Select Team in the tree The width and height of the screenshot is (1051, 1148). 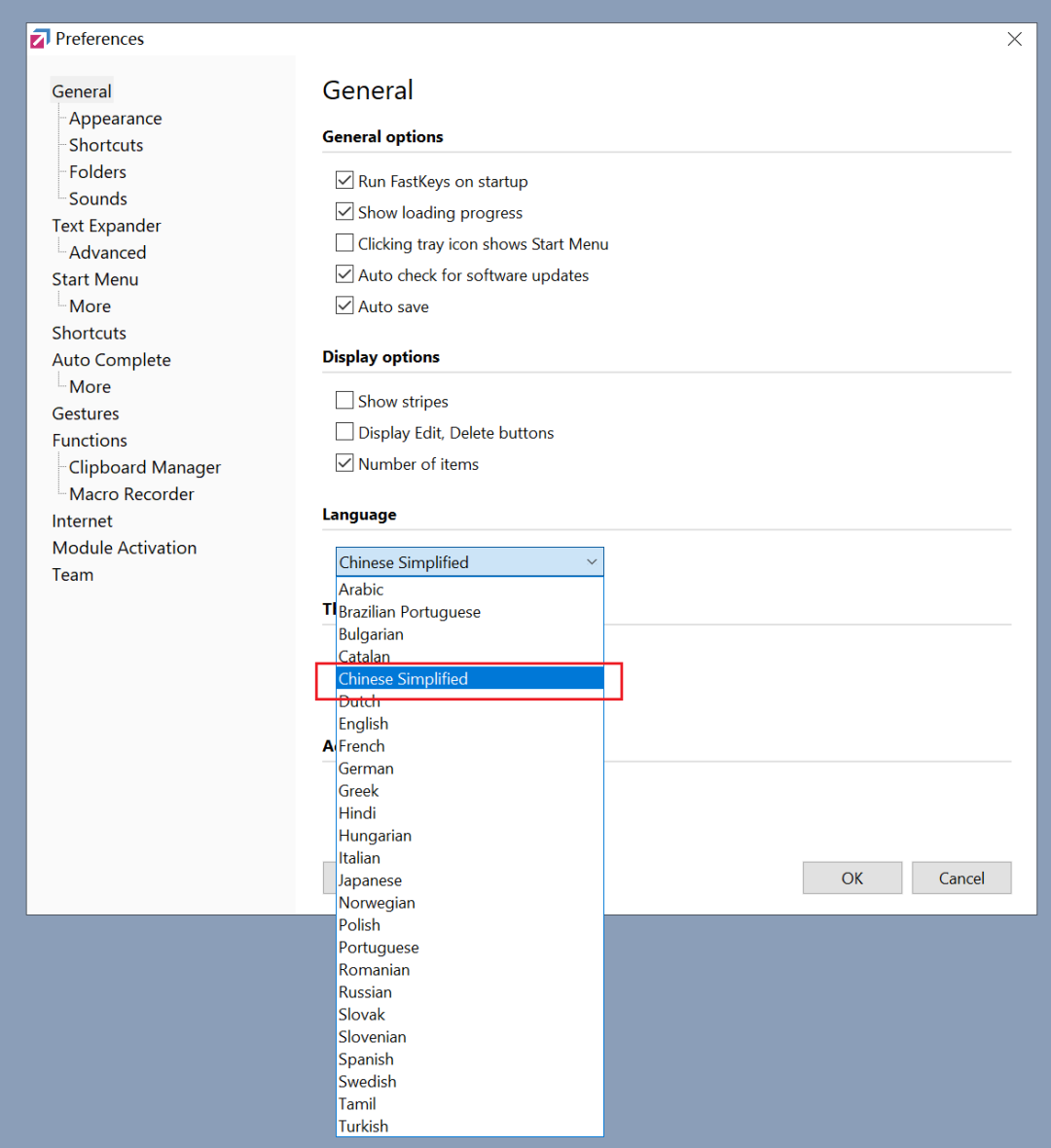click(73, 575)
